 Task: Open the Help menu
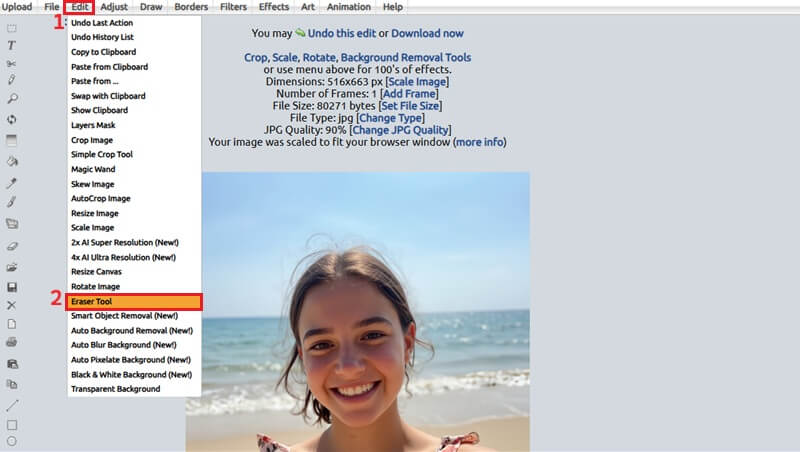click(392, 7)
